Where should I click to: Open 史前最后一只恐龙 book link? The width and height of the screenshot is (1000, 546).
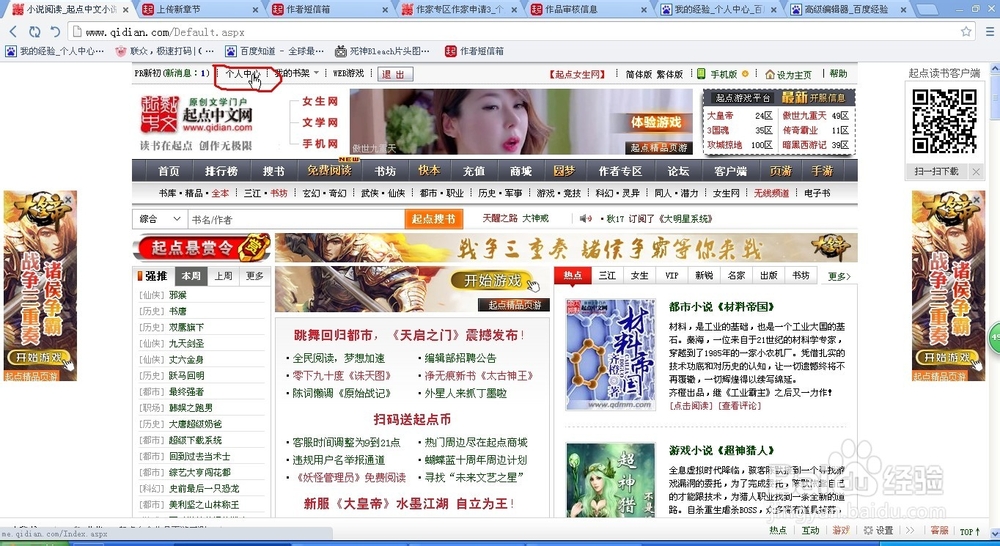coord(204,489)
